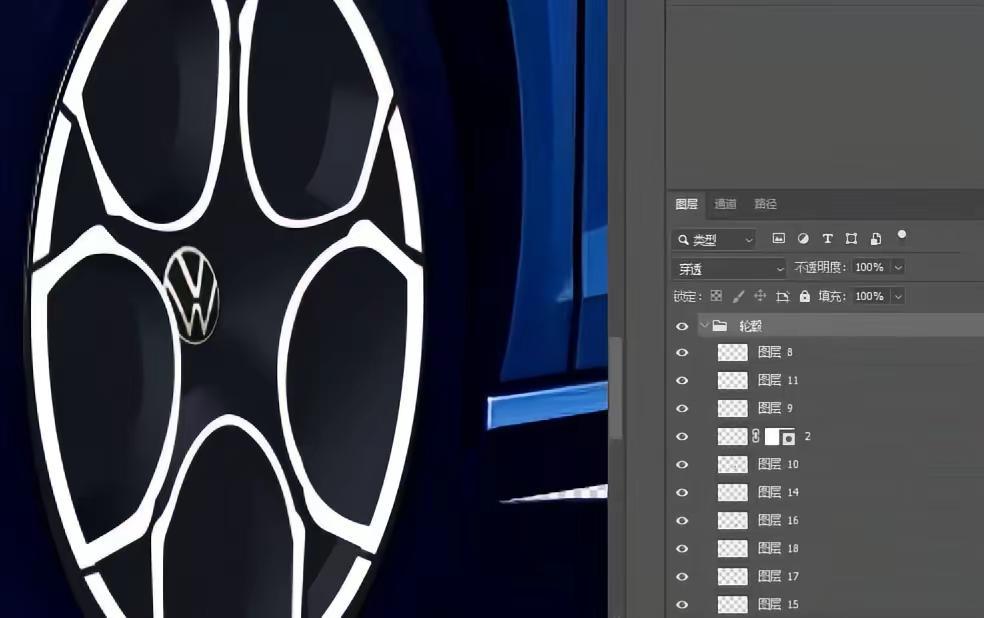Select the 图层 9 thumbnail

[732, 408]
